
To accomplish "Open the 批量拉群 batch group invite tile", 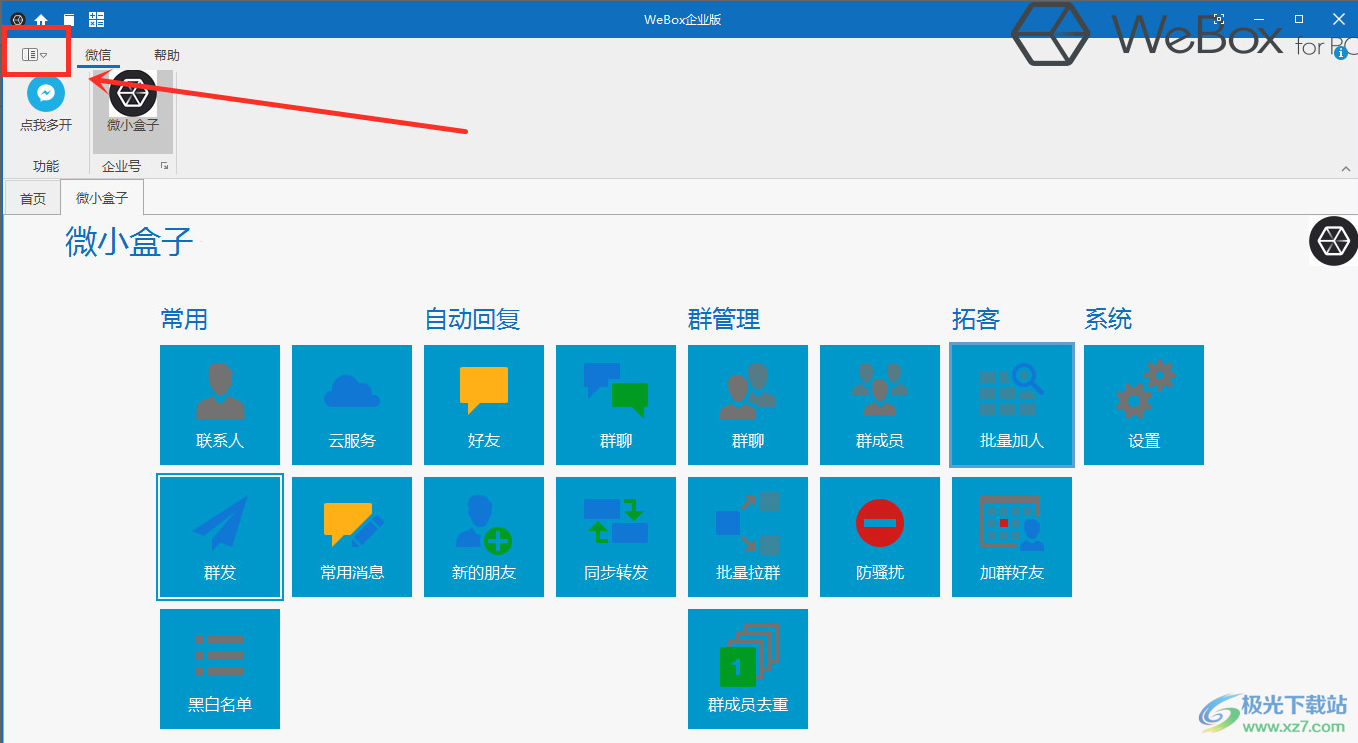I will (x=748, y=537).
